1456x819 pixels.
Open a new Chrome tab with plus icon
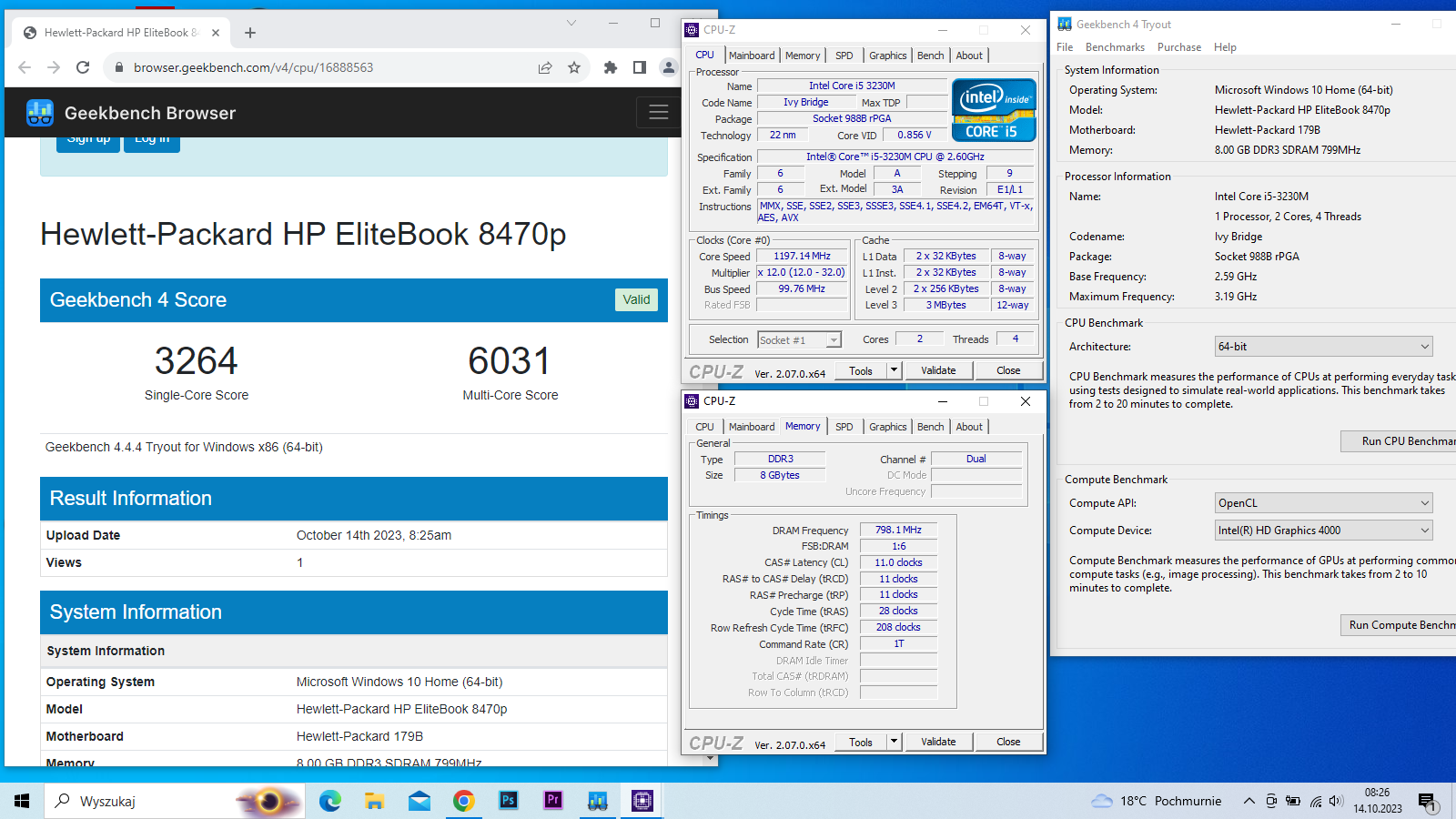click(250, 33)
